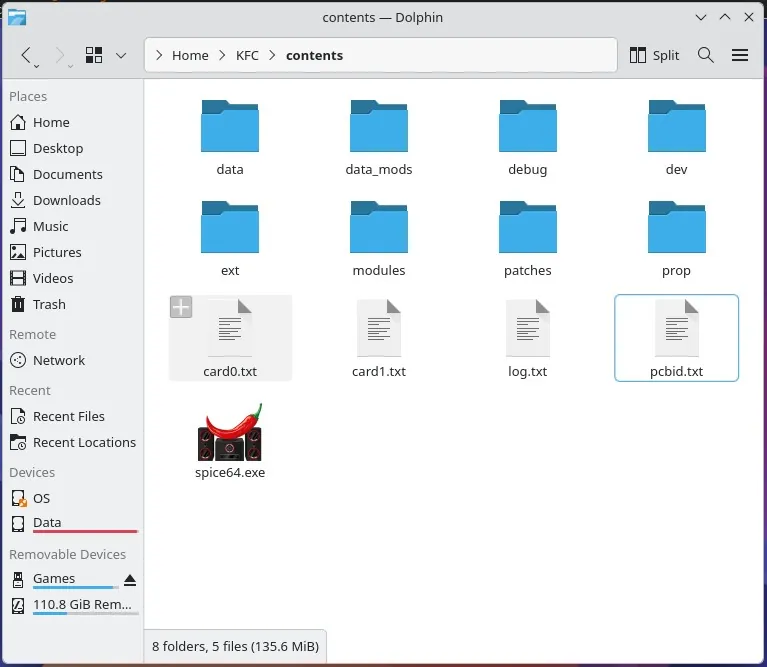Expand the breadcrumb root chevron
The height and width of the screenshot is (667, 767).
point(159,56)
